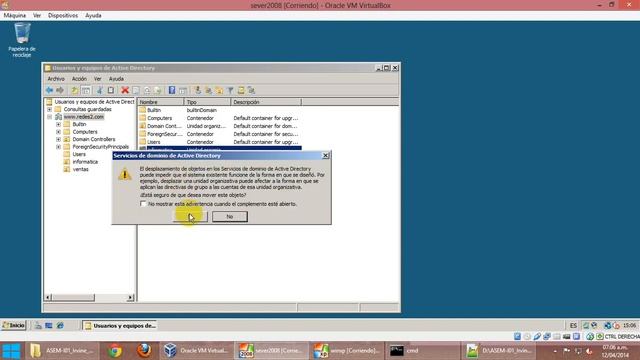Screen dimensions: 640x360
Task: Toggle the Show/Hide console tree icon
Action: click(86, 90)
